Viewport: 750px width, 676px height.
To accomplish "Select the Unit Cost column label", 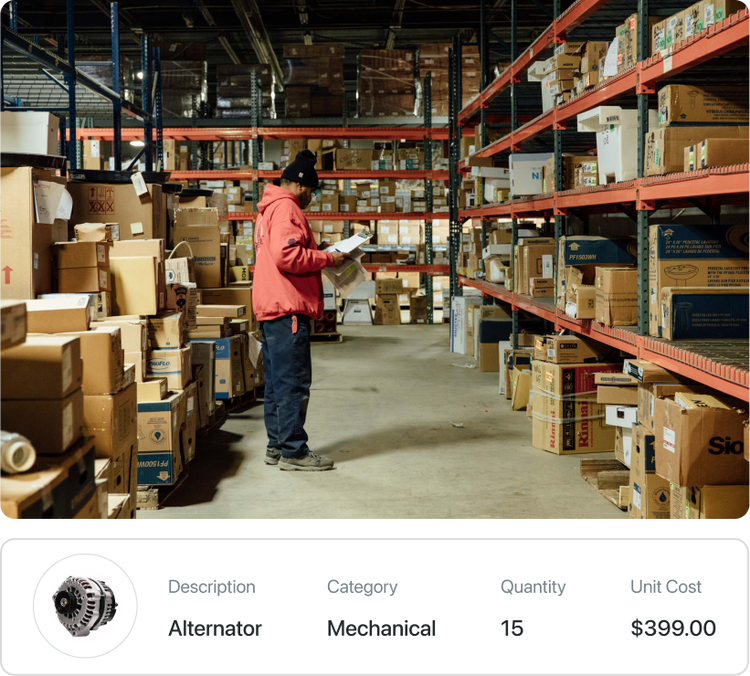I will (x=665, y=587).
